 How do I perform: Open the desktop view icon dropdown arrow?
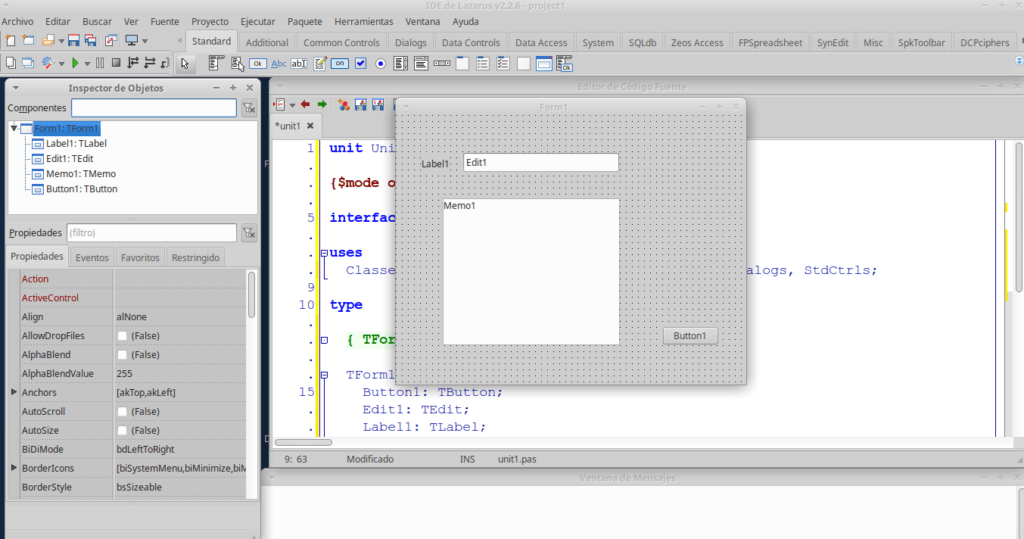coord(145,41)
